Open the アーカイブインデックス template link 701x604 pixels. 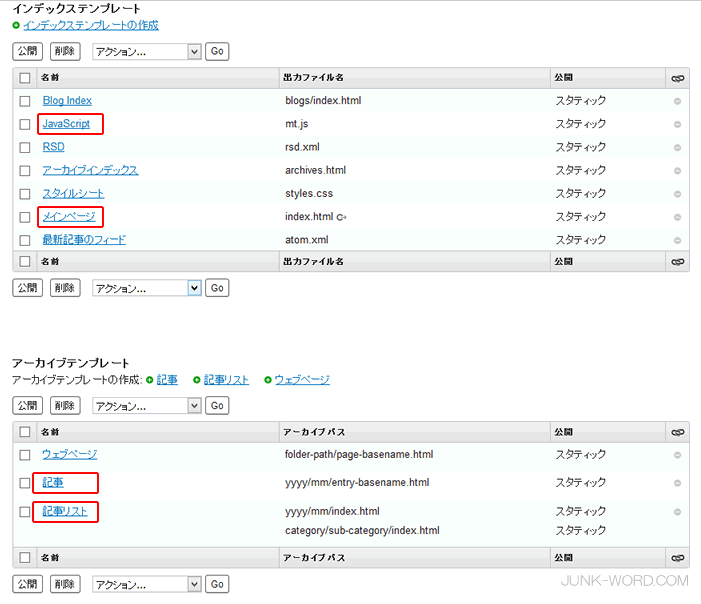pos(90,170)
